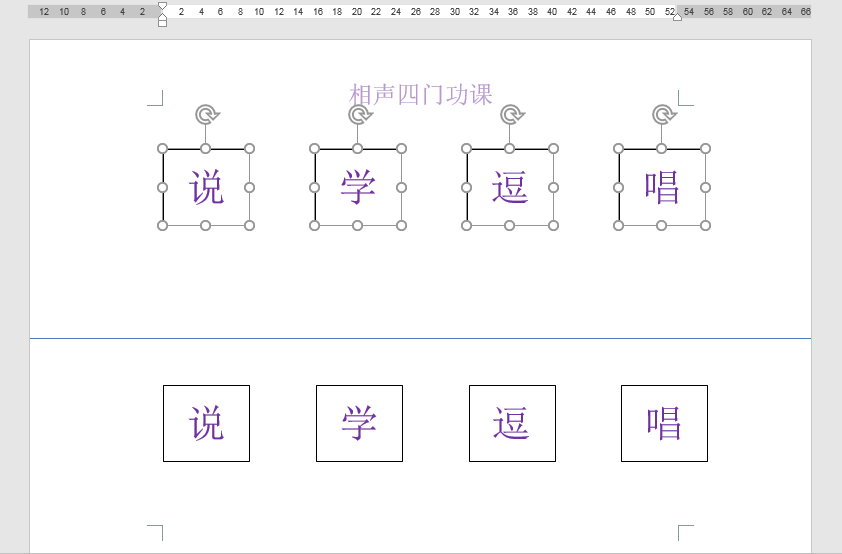The image size is (842, 554).
Task: Select the hanging indent marker on the ruler
Action: [x=162, y=16]
